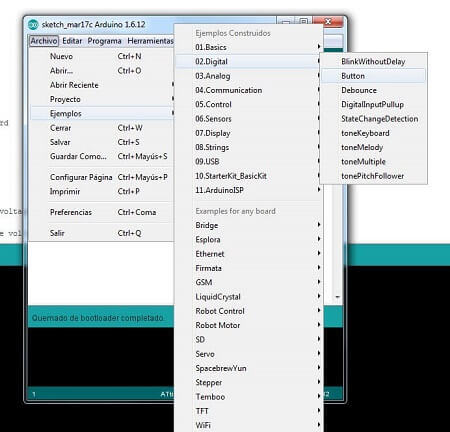
Task: Open the Editar menu
Action: point(72,41)
